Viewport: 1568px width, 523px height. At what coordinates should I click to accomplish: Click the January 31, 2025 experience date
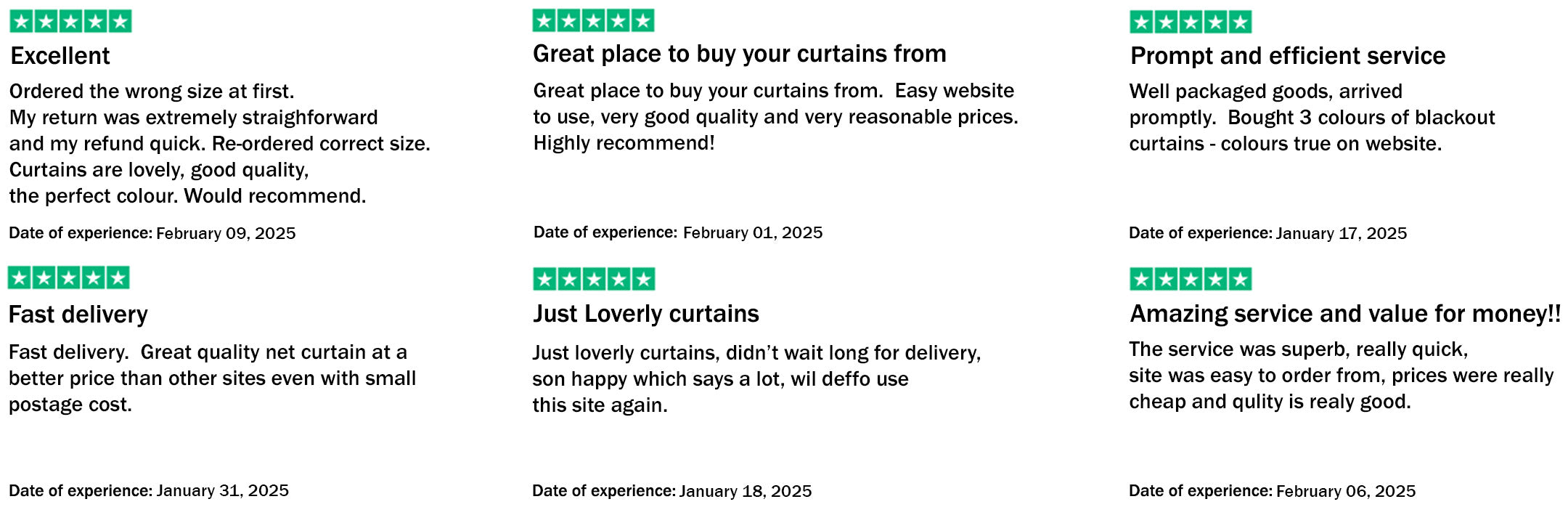(x=222, y=490)
